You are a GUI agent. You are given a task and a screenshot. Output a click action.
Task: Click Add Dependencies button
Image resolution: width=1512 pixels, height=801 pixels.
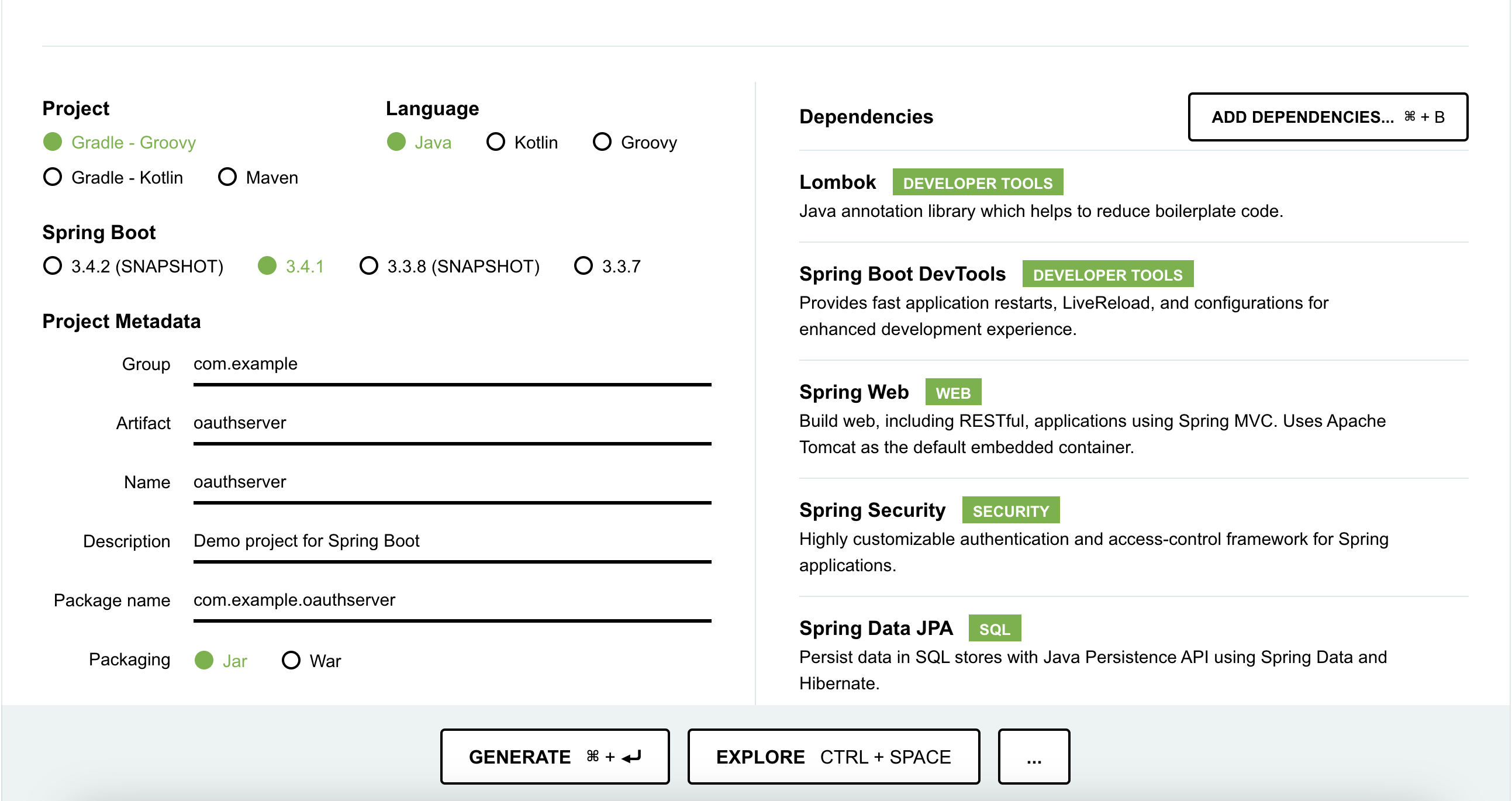pyautogui.click(x=1328, y=117)
